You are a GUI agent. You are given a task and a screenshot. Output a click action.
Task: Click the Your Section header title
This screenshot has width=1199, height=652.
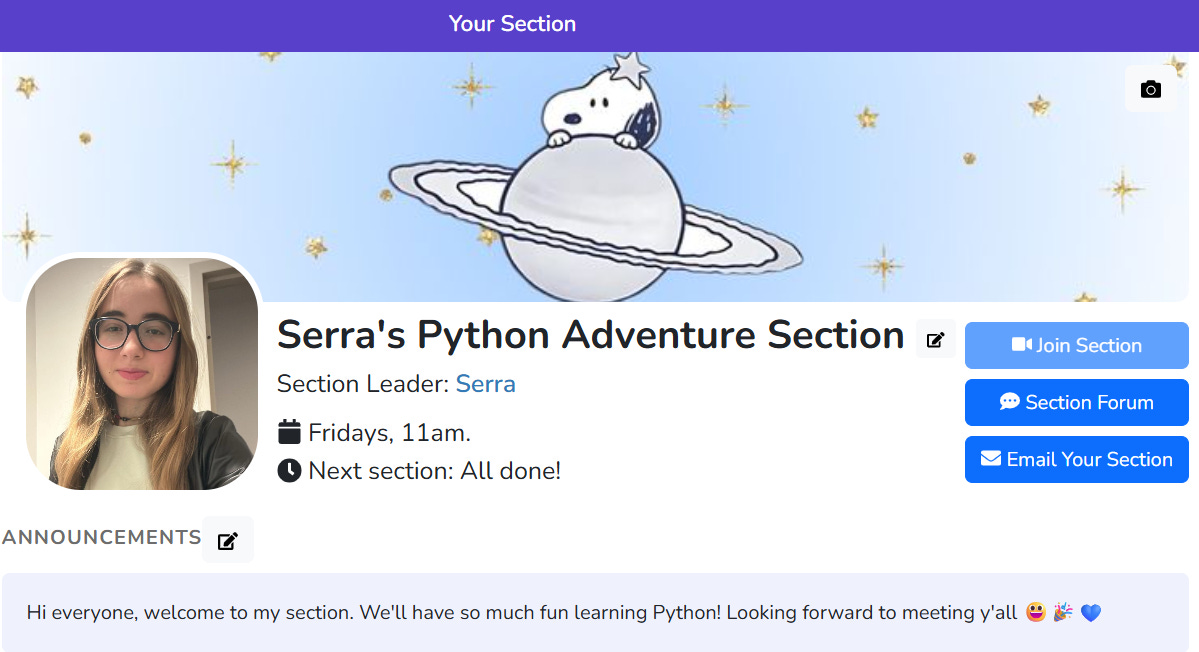tap(512, 24)
